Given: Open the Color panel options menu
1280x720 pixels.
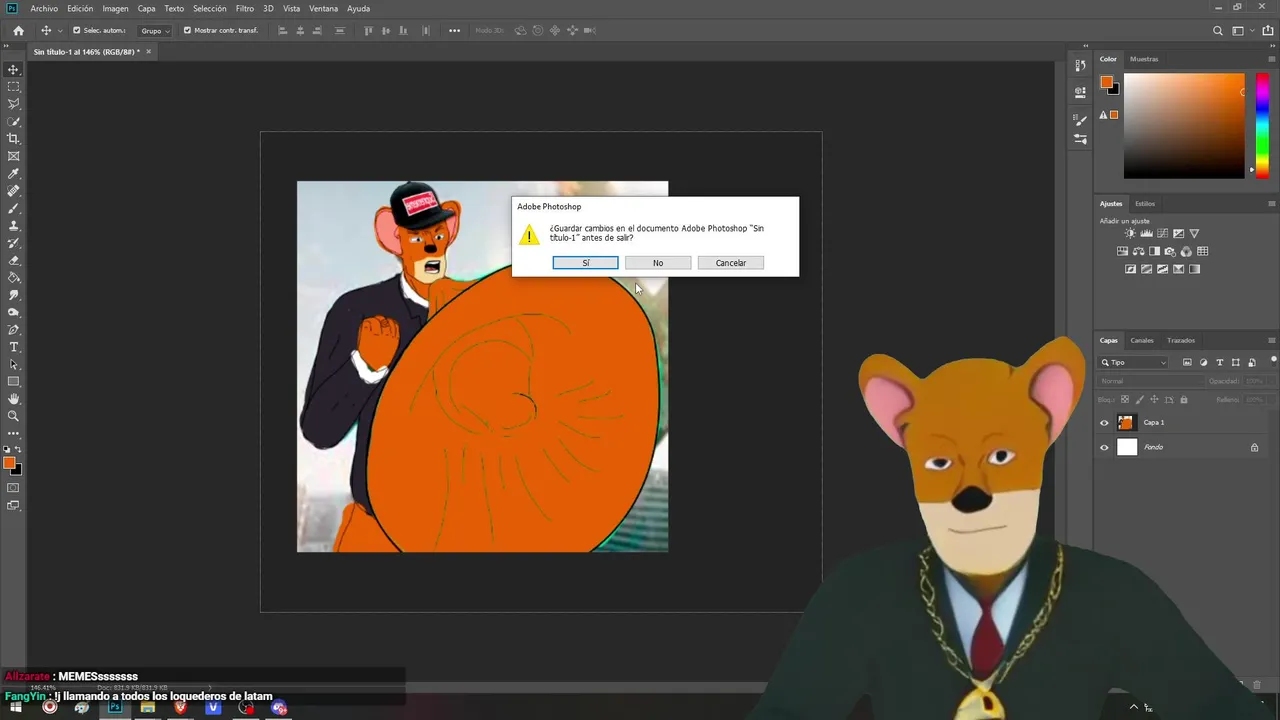Looking at the screenshot, I should pos(1272,59).
